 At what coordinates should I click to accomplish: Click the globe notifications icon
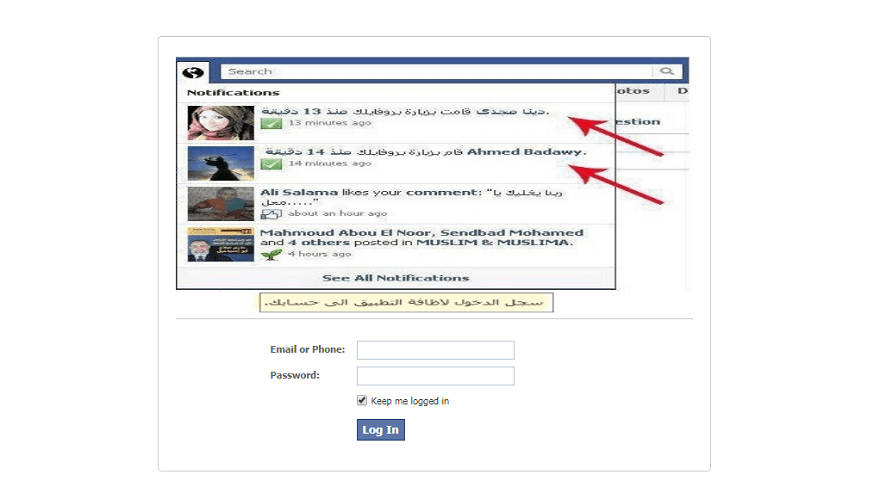193,72
